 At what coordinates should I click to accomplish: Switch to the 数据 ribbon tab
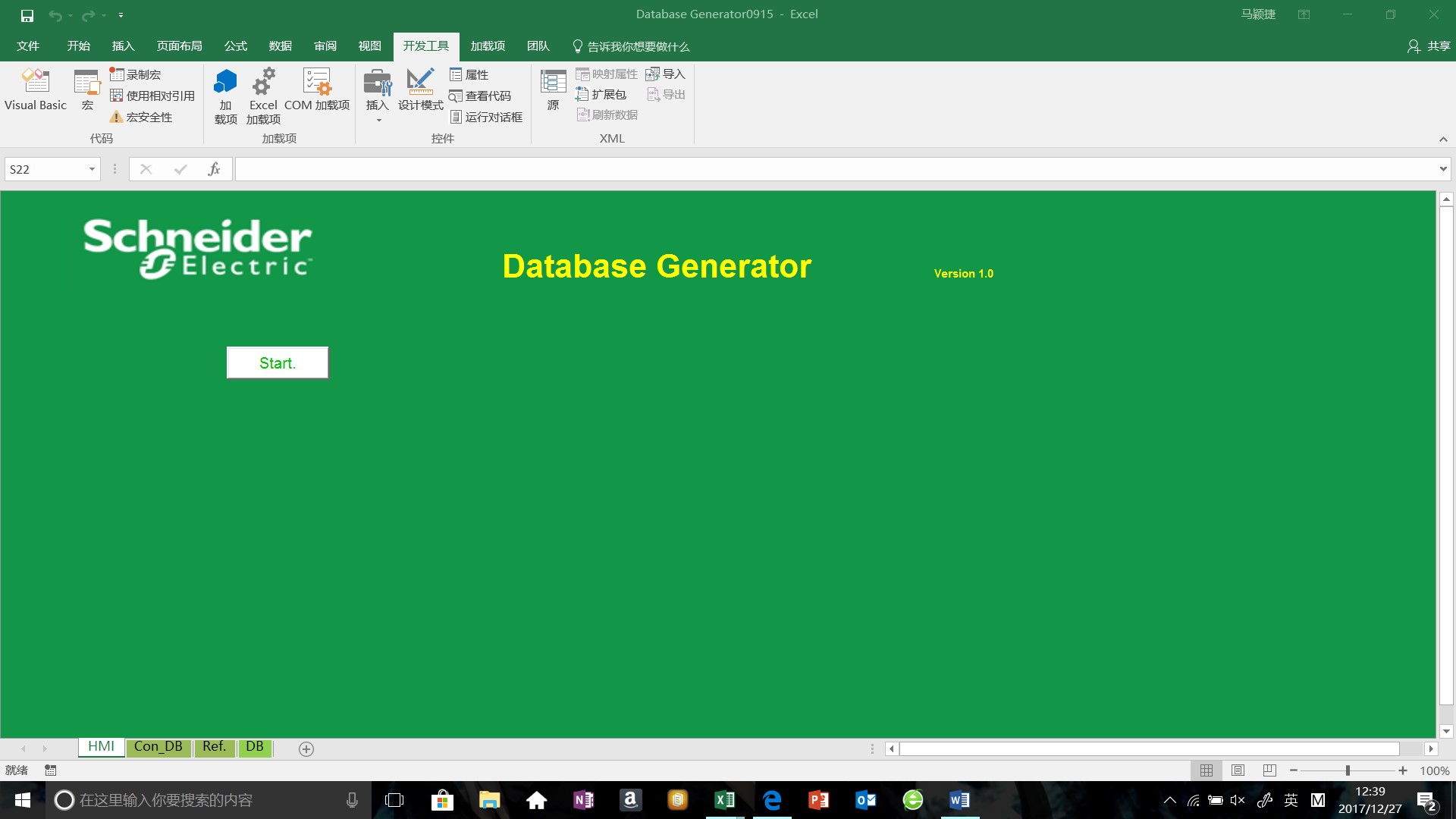pos(280,46)
